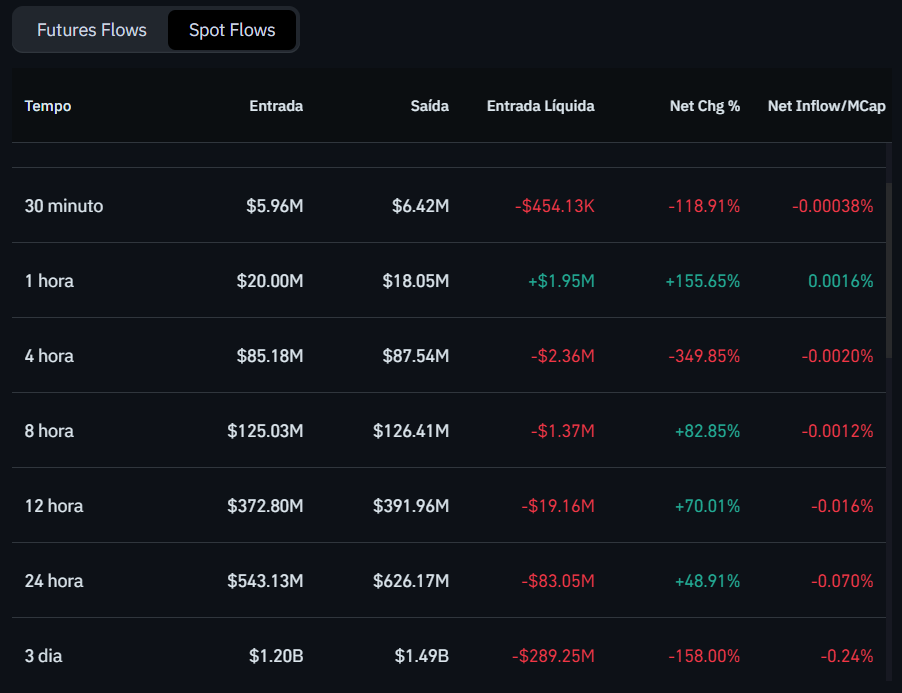
Task: Click the 12 hora row label
Action: tap(52, 506)
